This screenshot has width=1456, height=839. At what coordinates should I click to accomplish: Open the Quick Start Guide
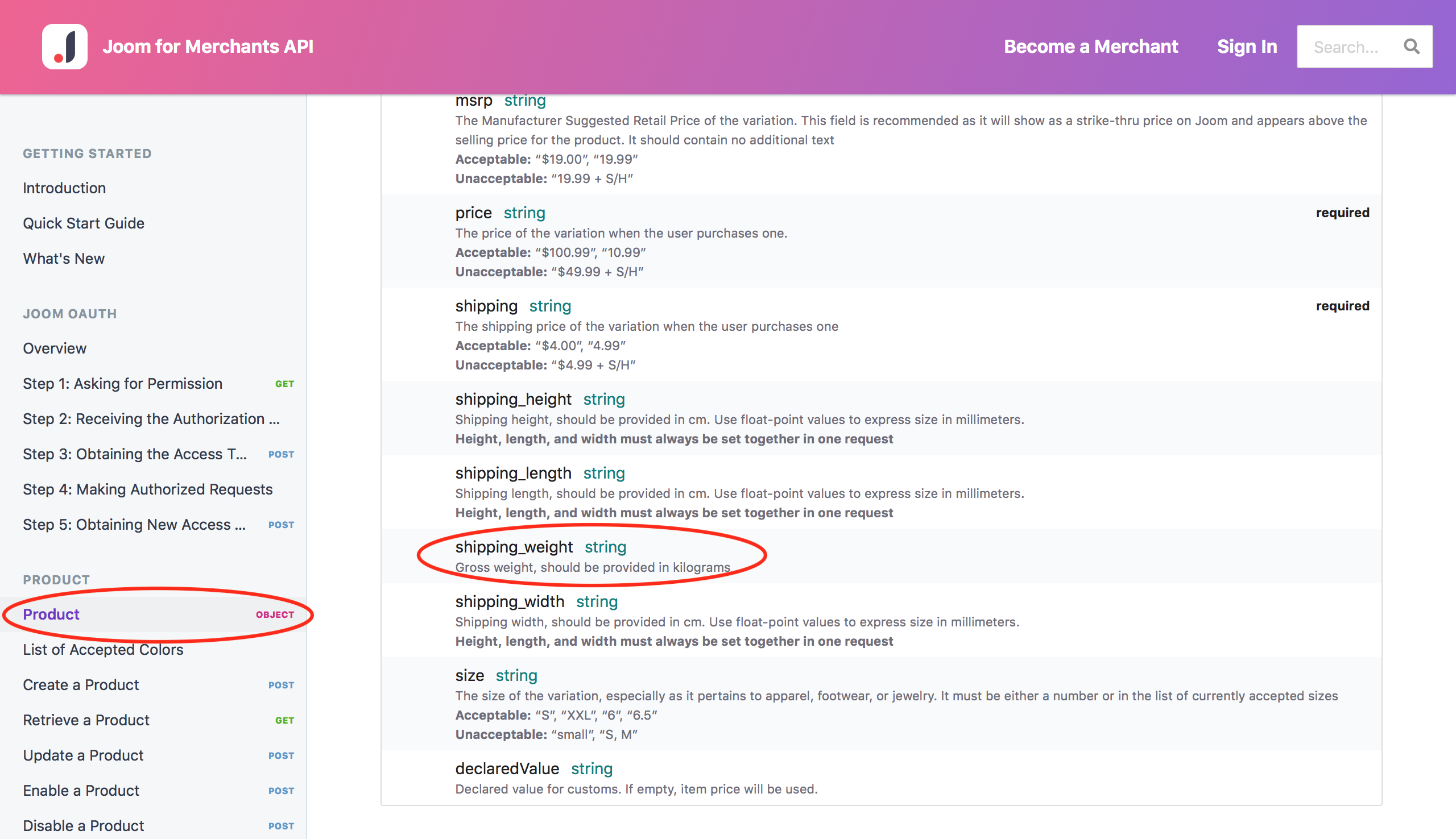tap(84, 223)
